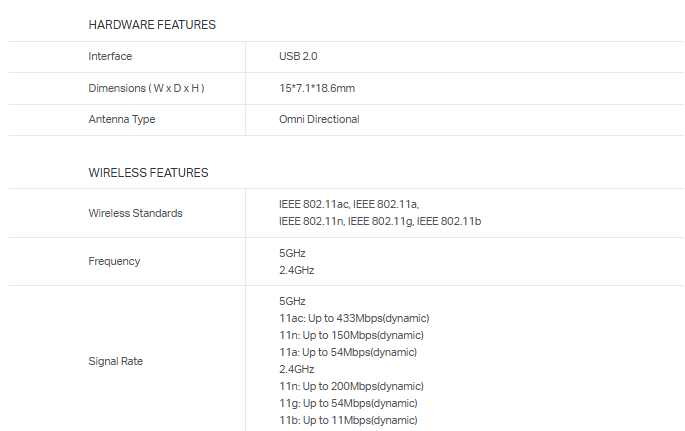Click the USB 2.0 interface value
Viewport: 685px width, 431px height.
tap(298, 56)
